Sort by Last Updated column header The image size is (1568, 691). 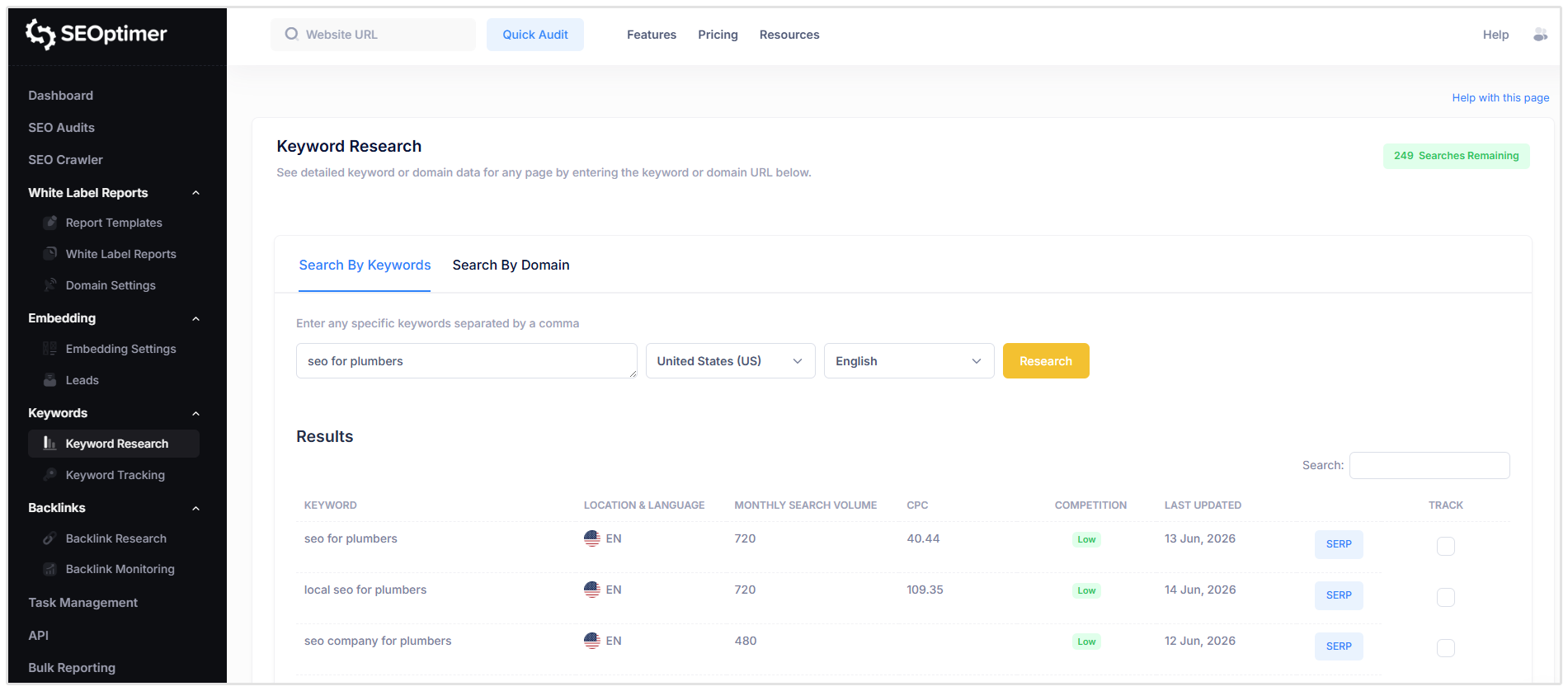click(1203, 505)
